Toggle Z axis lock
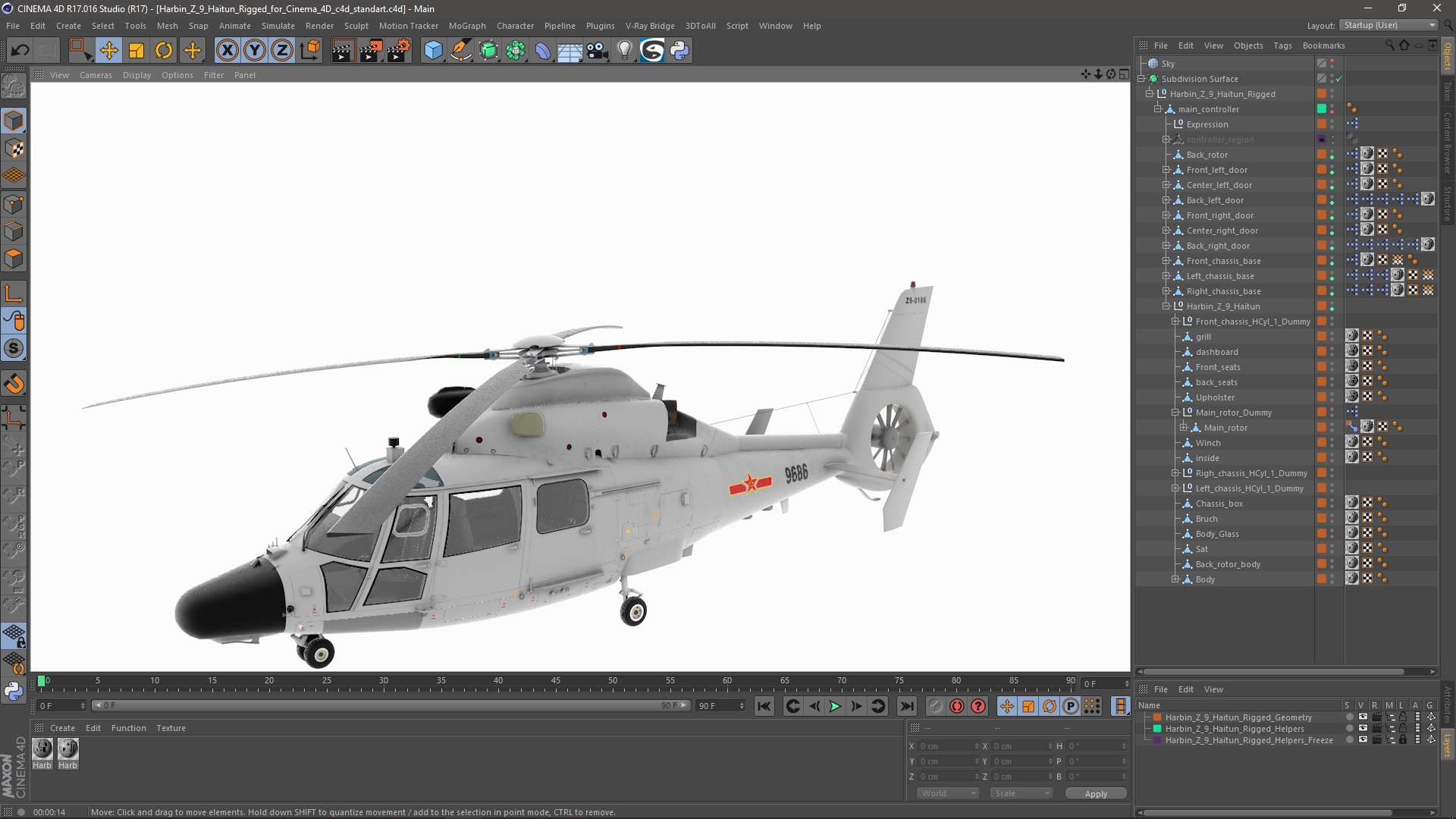1456x819 pixels. tap(282, 51)
